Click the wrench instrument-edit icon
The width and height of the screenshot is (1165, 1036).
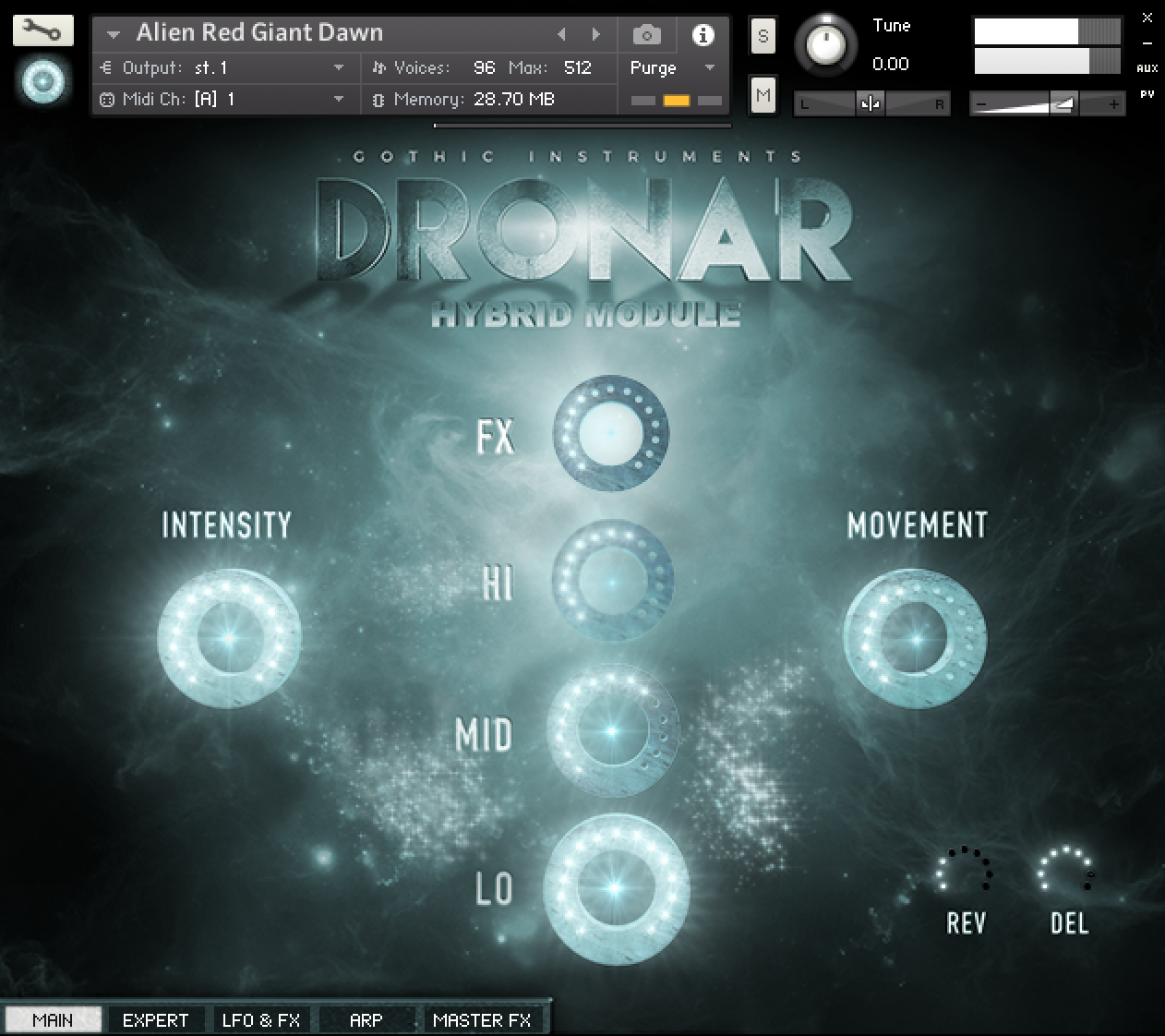click(x=42, y=30)
